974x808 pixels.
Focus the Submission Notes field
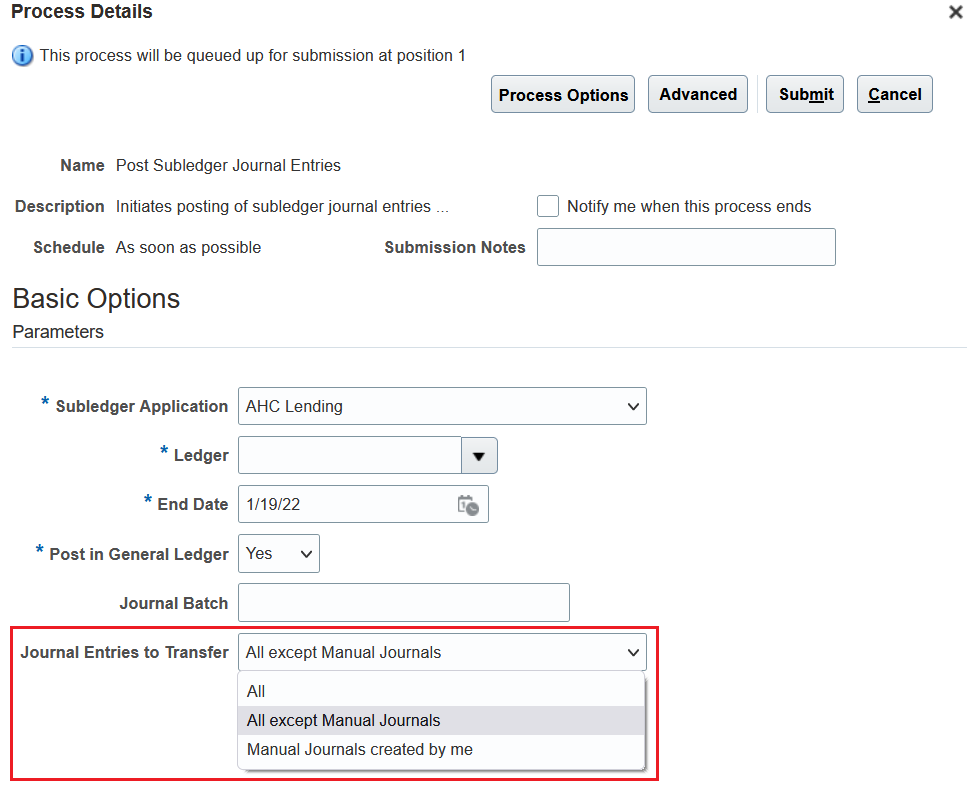click(x=686, y=247)
